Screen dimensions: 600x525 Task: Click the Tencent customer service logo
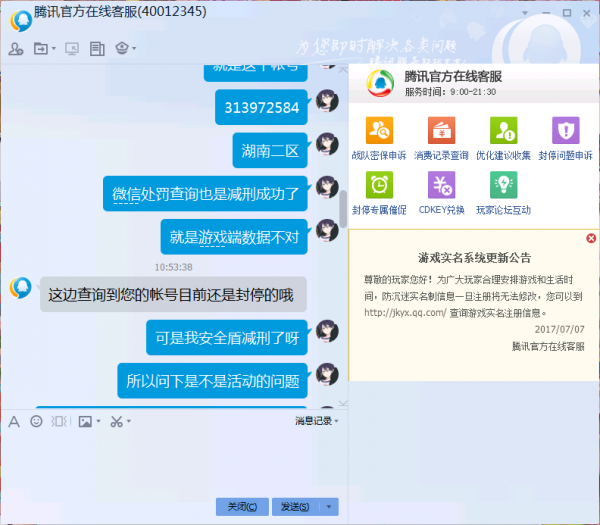(x=380, y=83)
